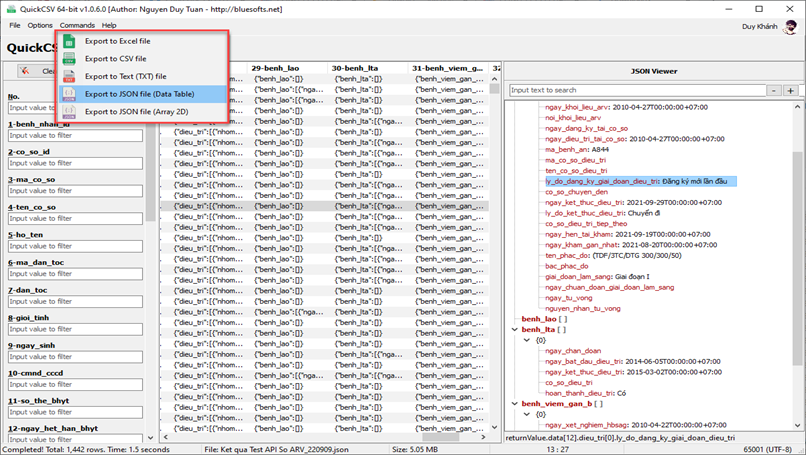Choose Export to Text (TXT) file
806x455 pixels.
[x=142, y=76]
